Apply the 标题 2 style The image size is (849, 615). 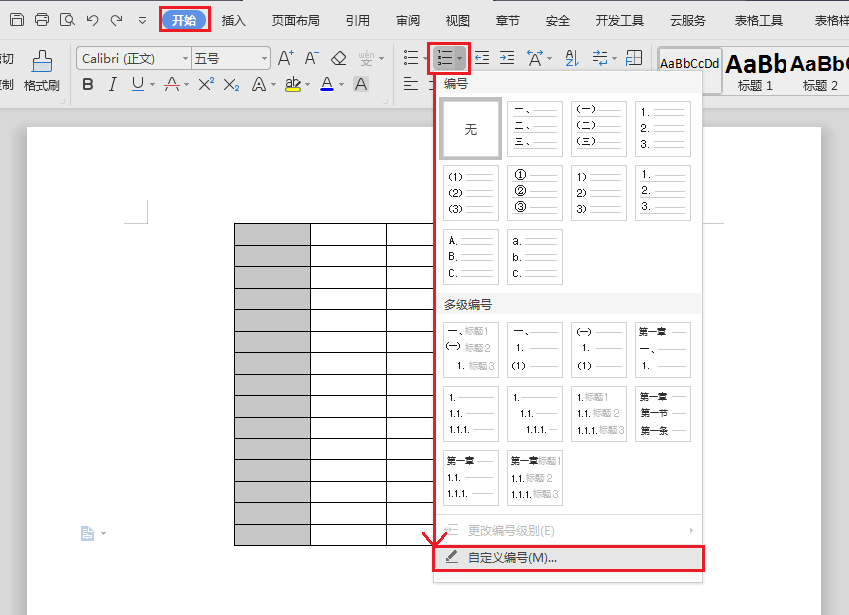(x=820, y=71)
